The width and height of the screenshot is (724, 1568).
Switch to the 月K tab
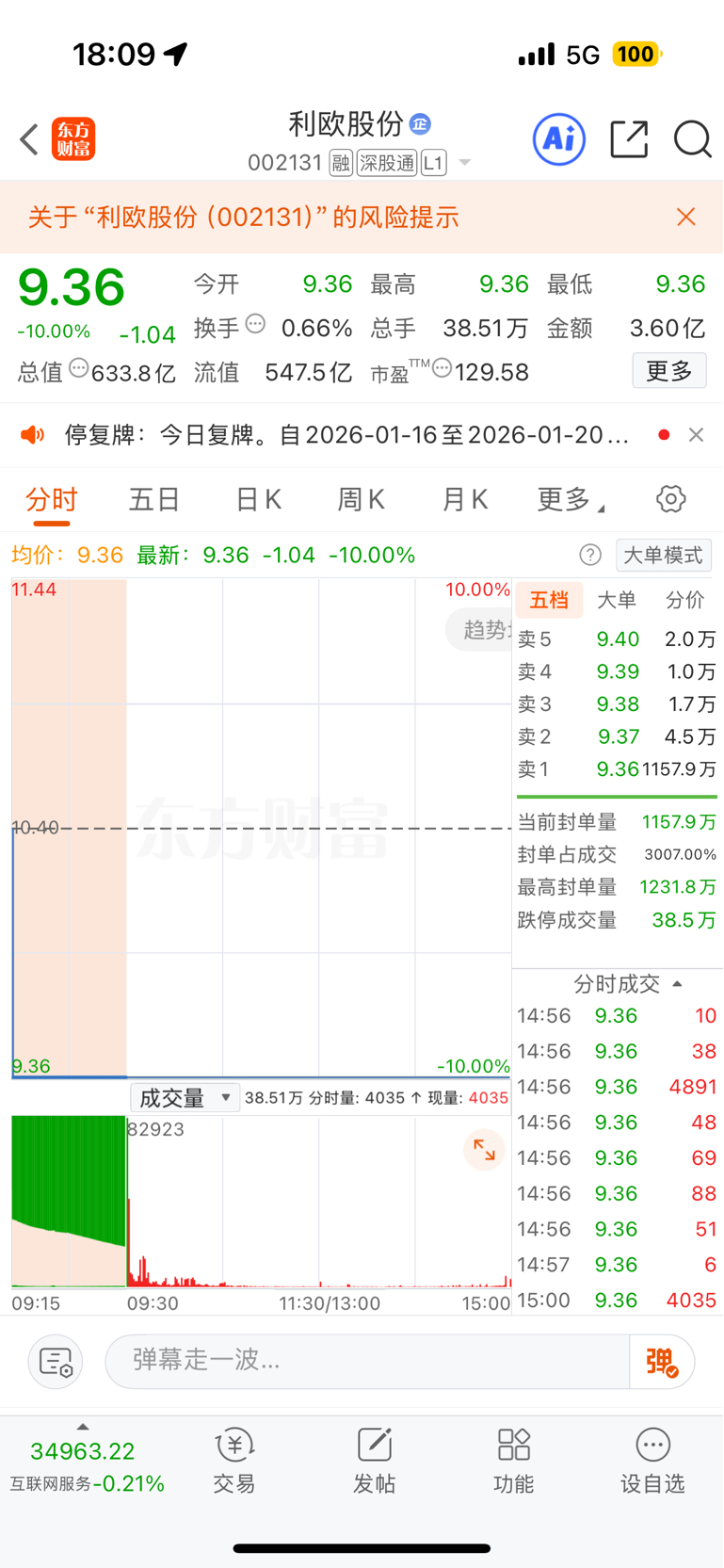pos(465,499)
